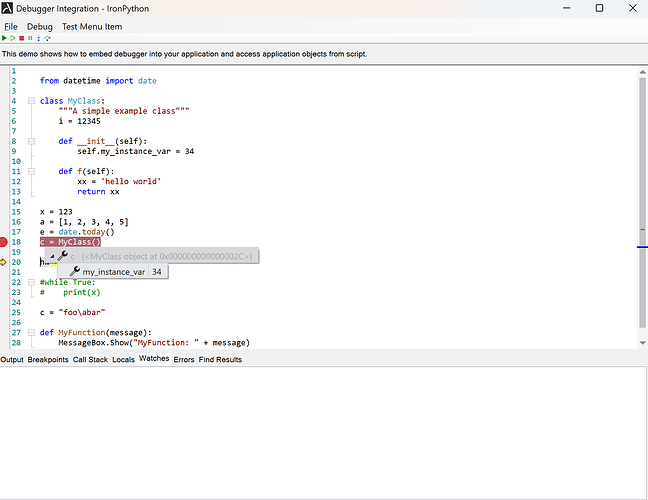The width and height of the screenshot is (648, 500).
Task: Click the wrench icon beside my_instance_var
Action: pos(75,271)
